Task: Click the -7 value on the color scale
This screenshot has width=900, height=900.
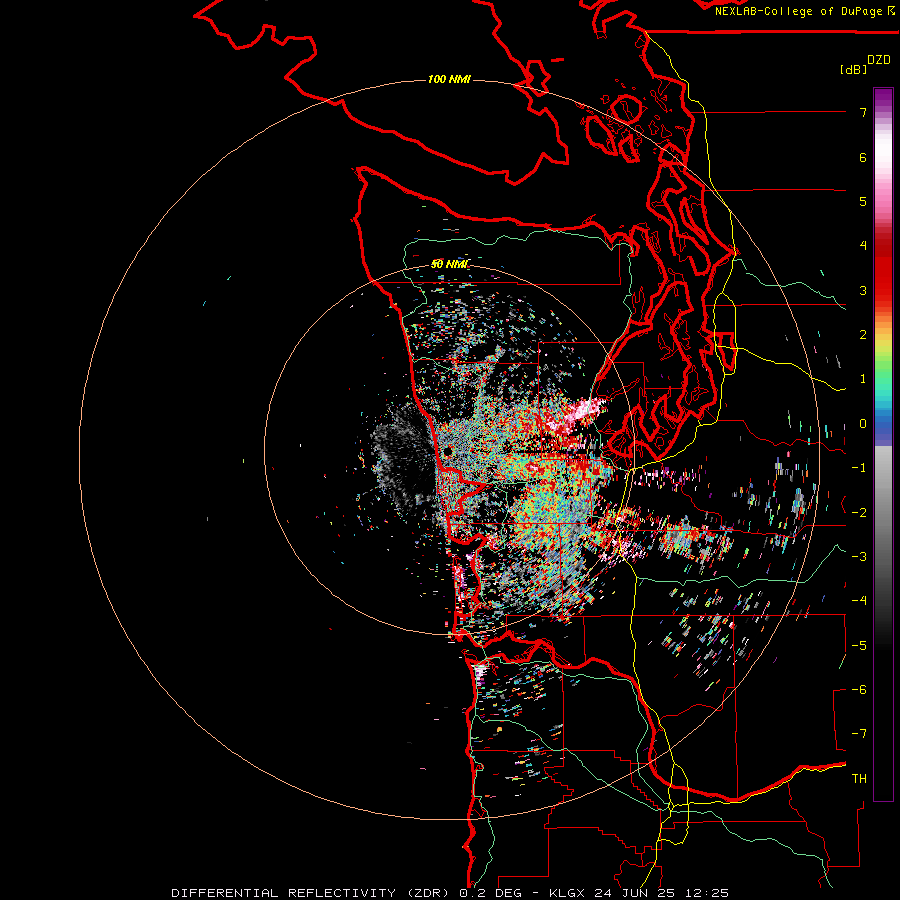Action: (859, 734)
